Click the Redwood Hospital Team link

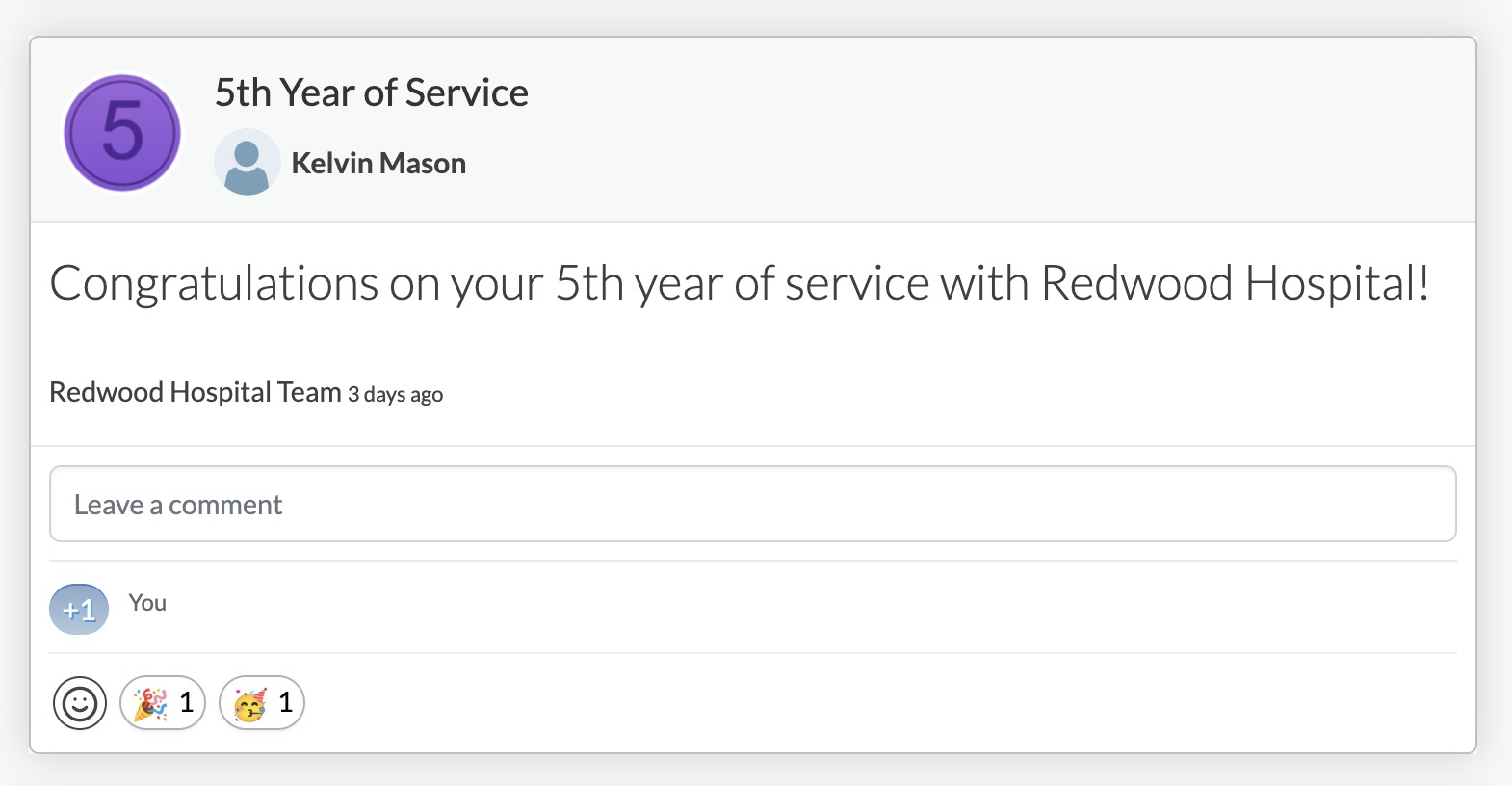click(x=195, y=392)
